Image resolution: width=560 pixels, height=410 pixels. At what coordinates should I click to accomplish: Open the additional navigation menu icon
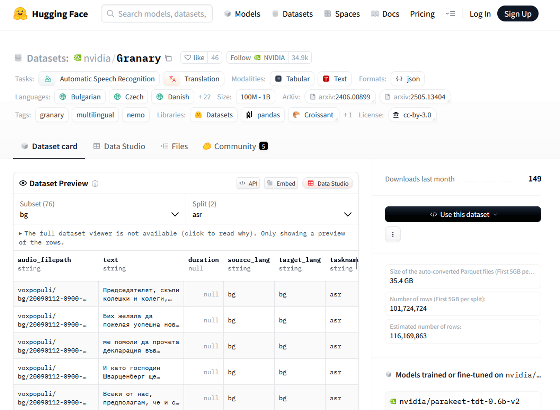click(450, 14)
